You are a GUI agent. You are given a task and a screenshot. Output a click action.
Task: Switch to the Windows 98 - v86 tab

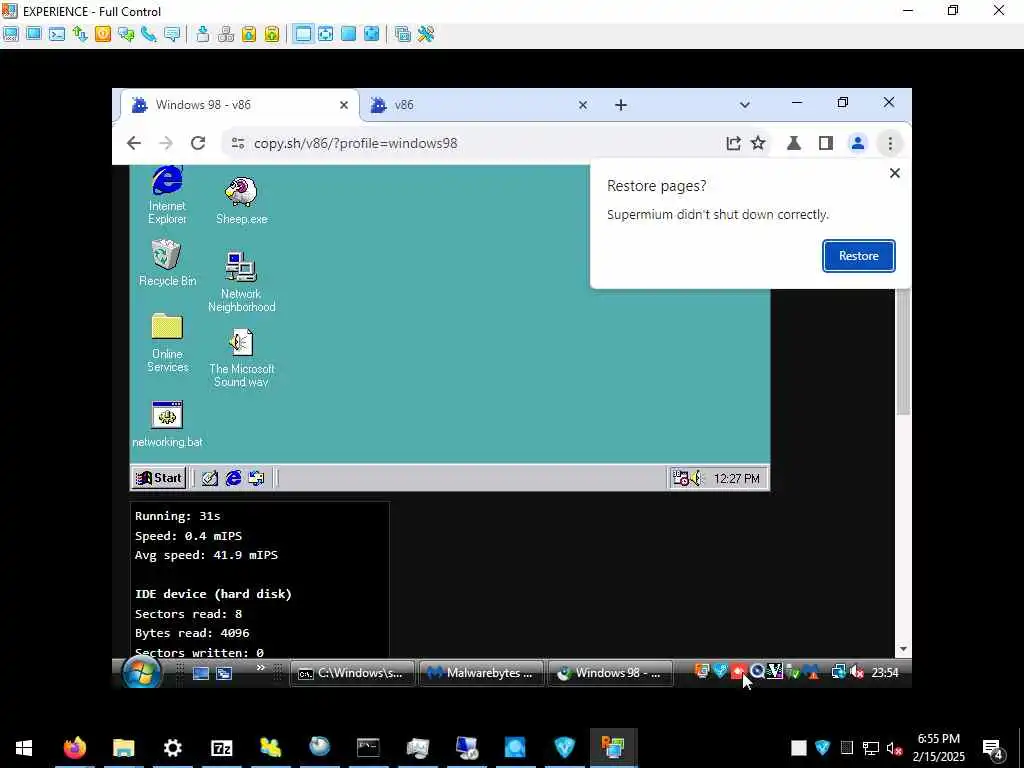(x=240, y=104)
